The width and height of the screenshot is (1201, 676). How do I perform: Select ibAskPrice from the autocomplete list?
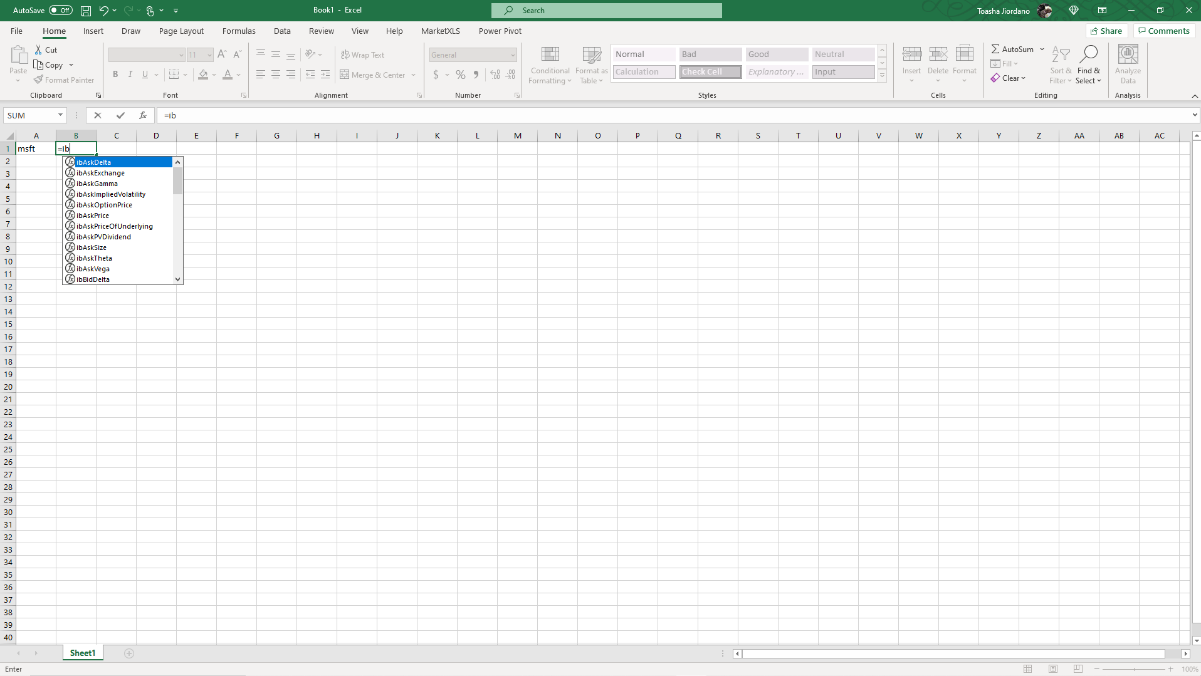tap(93, 215)
